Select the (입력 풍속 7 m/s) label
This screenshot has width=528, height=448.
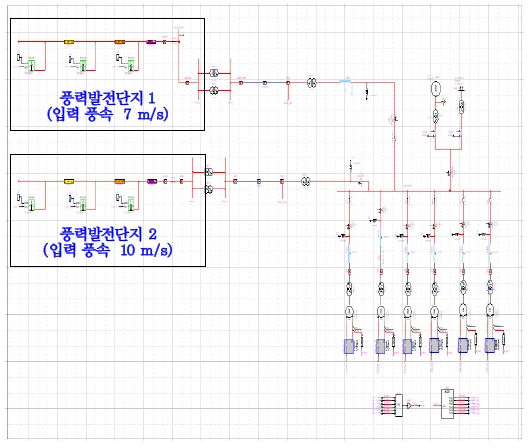click(107, 114)
